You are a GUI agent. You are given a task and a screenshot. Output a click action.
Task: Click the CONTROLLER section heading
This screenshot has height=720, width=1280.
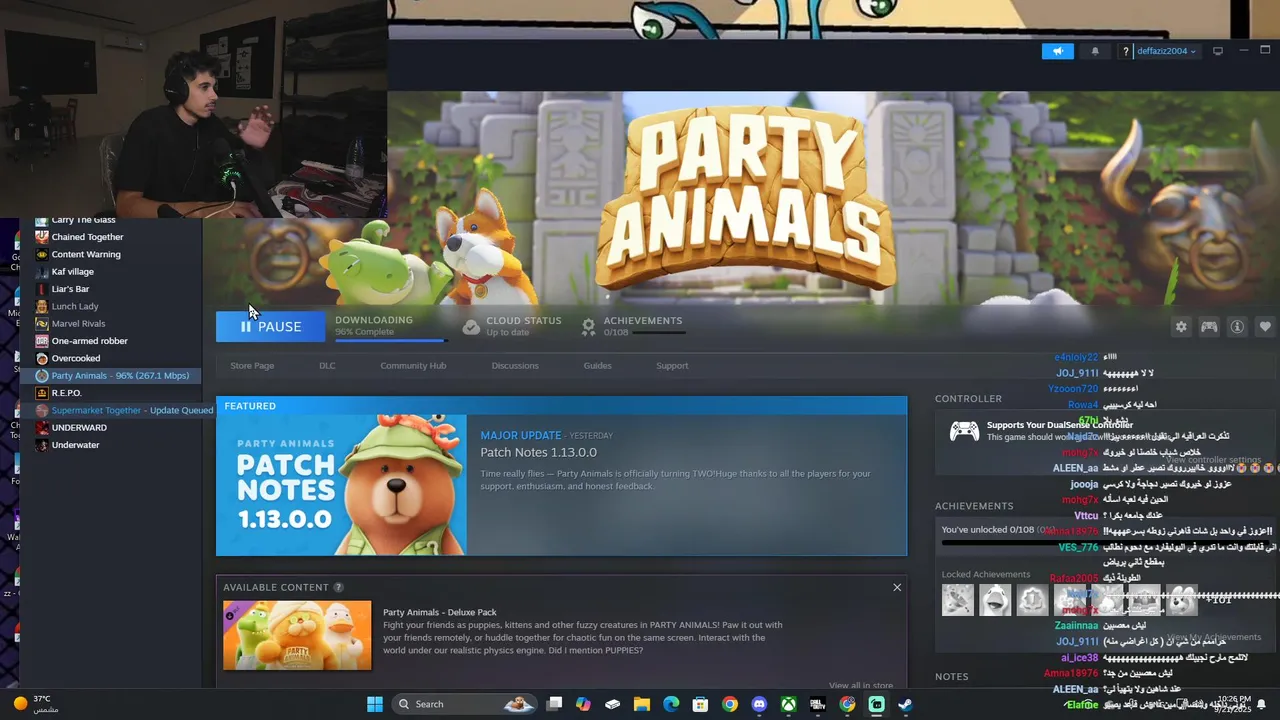coord(968,399)
